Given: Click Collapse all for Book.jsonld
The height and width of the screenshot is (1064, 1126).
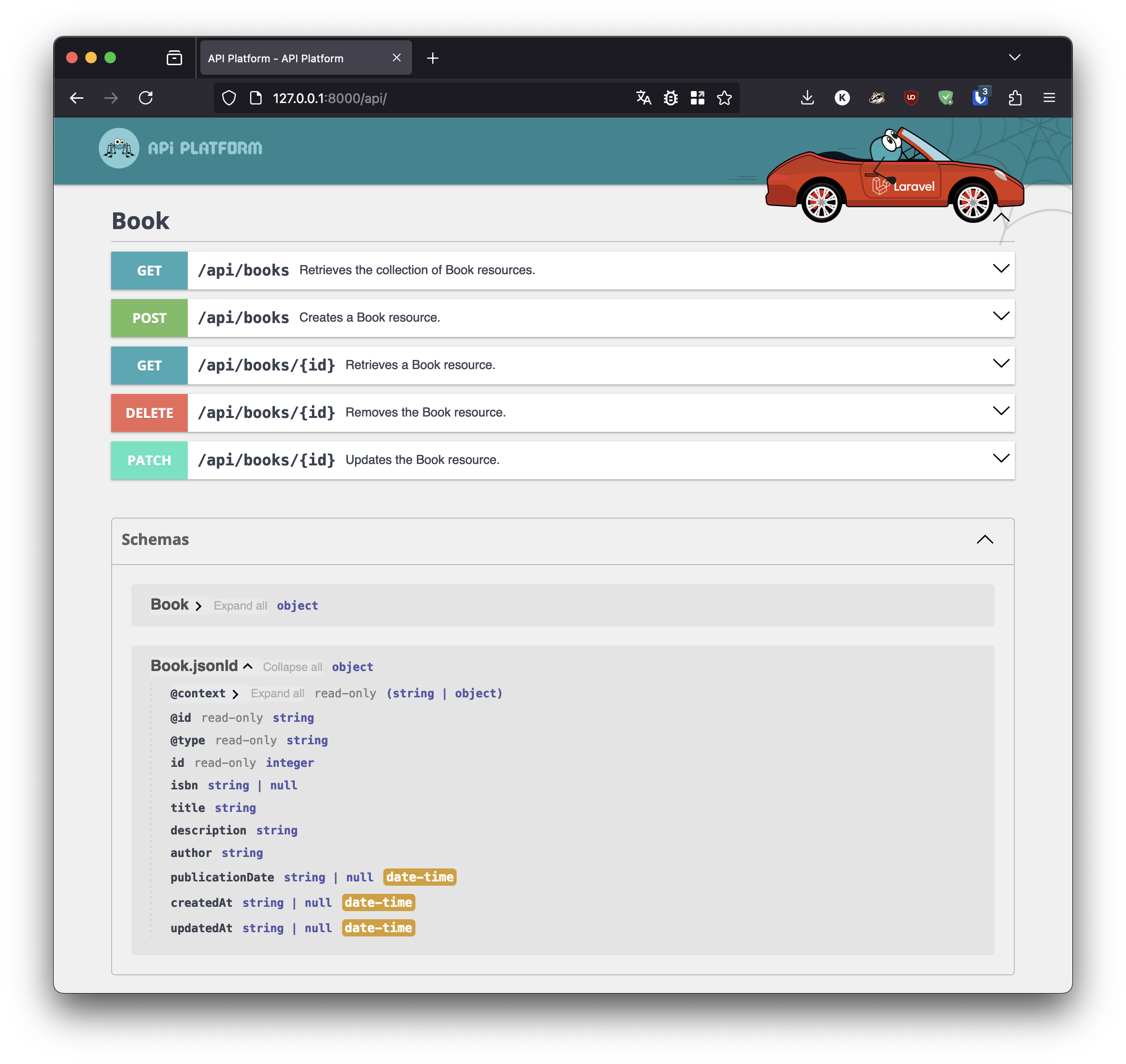Looking at the screenshot, I should click(x=292, y=666).
